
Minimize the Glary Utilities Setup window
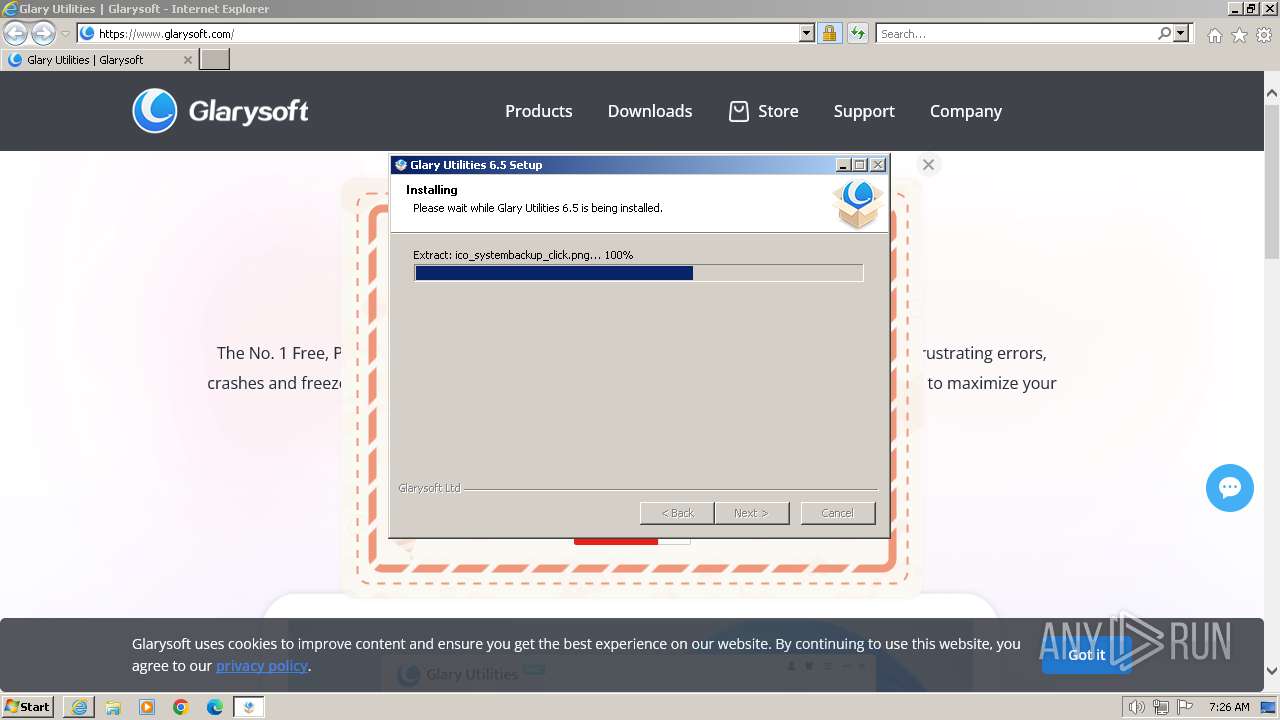click(x=843, y=165)
